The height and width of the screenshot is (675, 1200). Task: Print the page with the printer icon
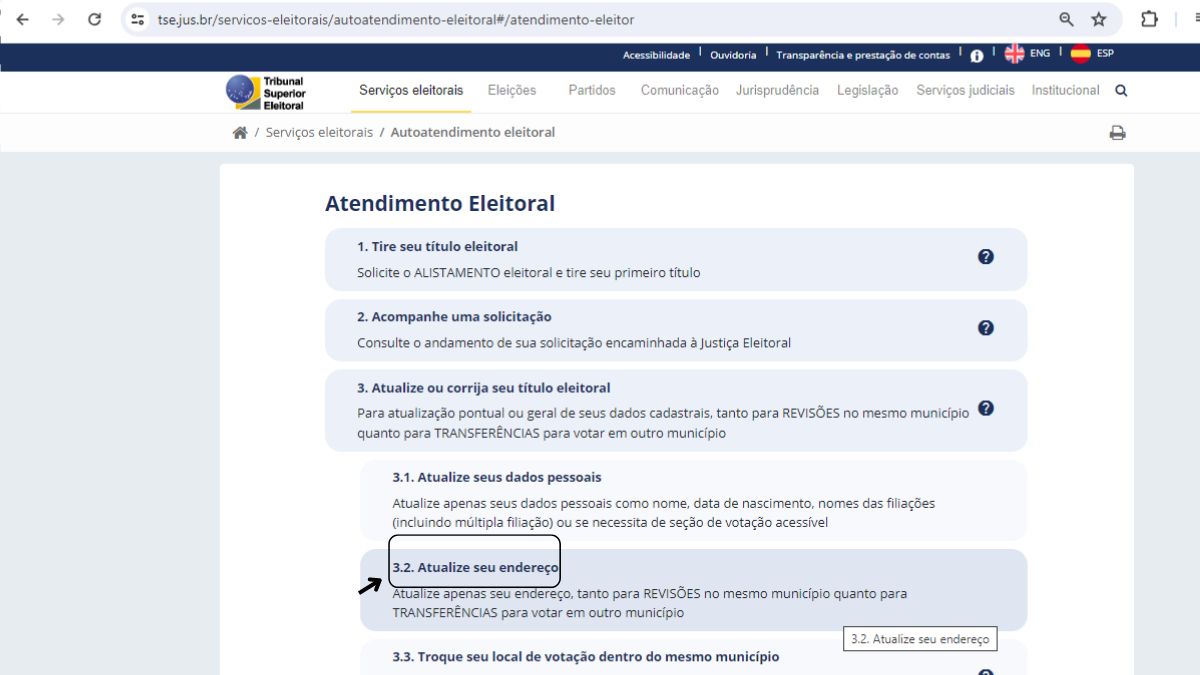(1118, 133)
